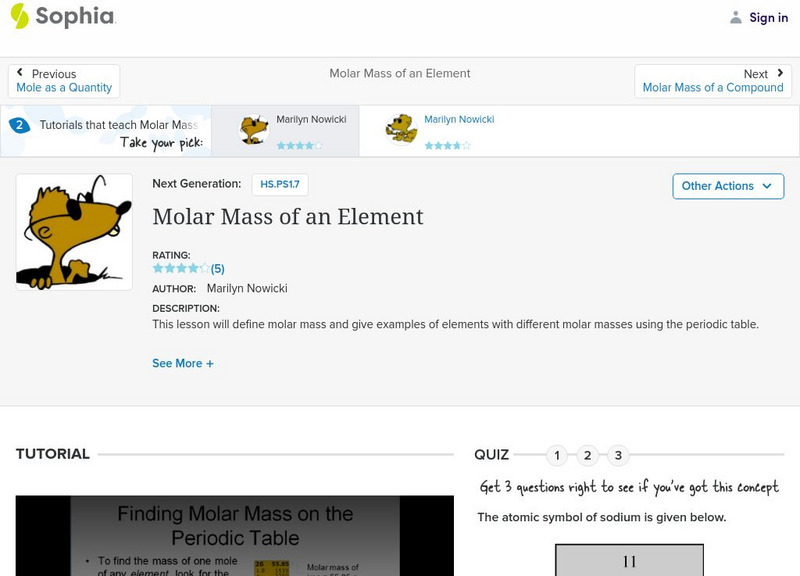Go to quiz question 2
Screen dimensions: 800x576
point(588,456)
